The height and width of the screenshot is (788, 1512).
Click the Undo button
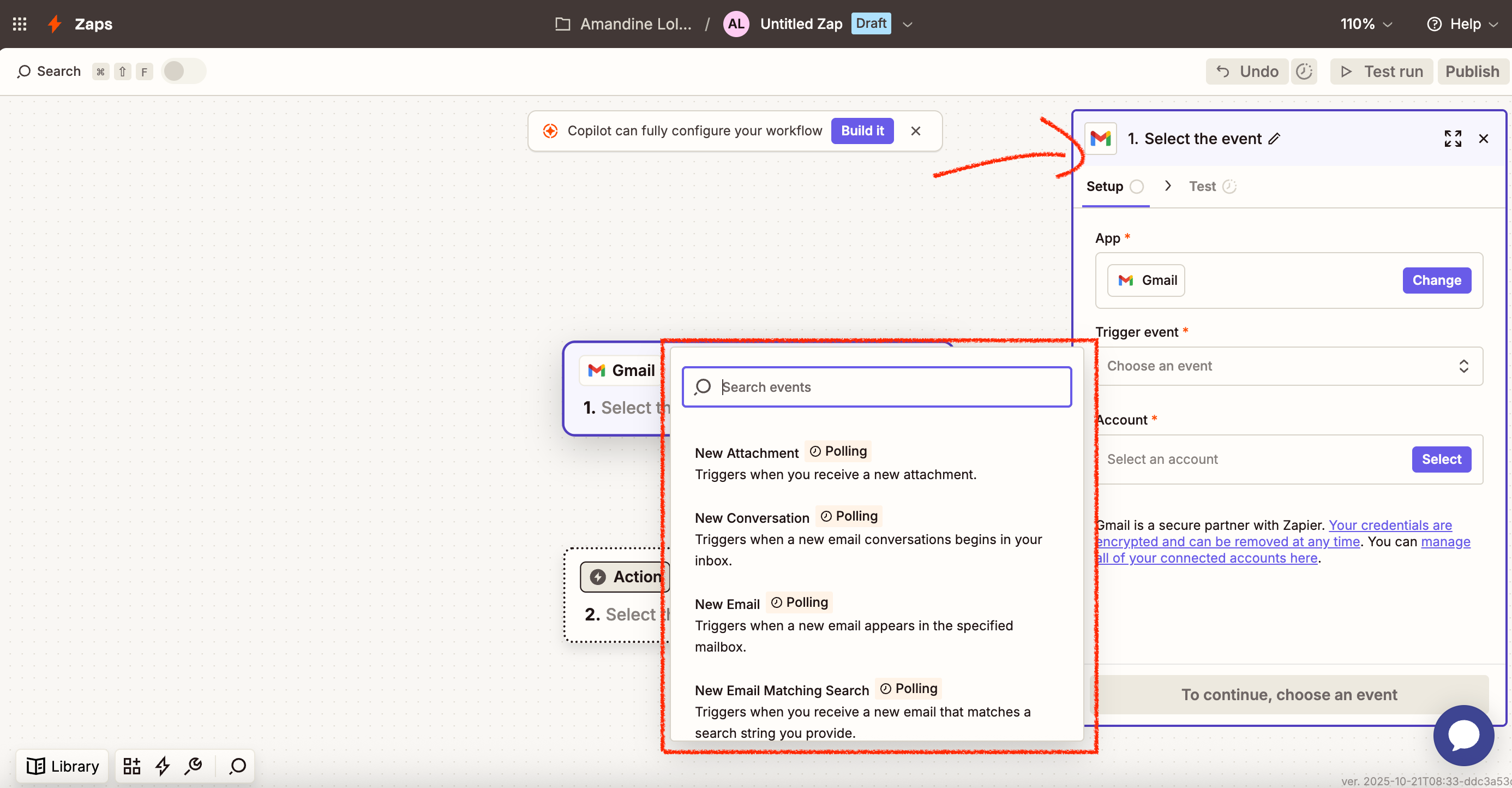(x=1247, y=71)
